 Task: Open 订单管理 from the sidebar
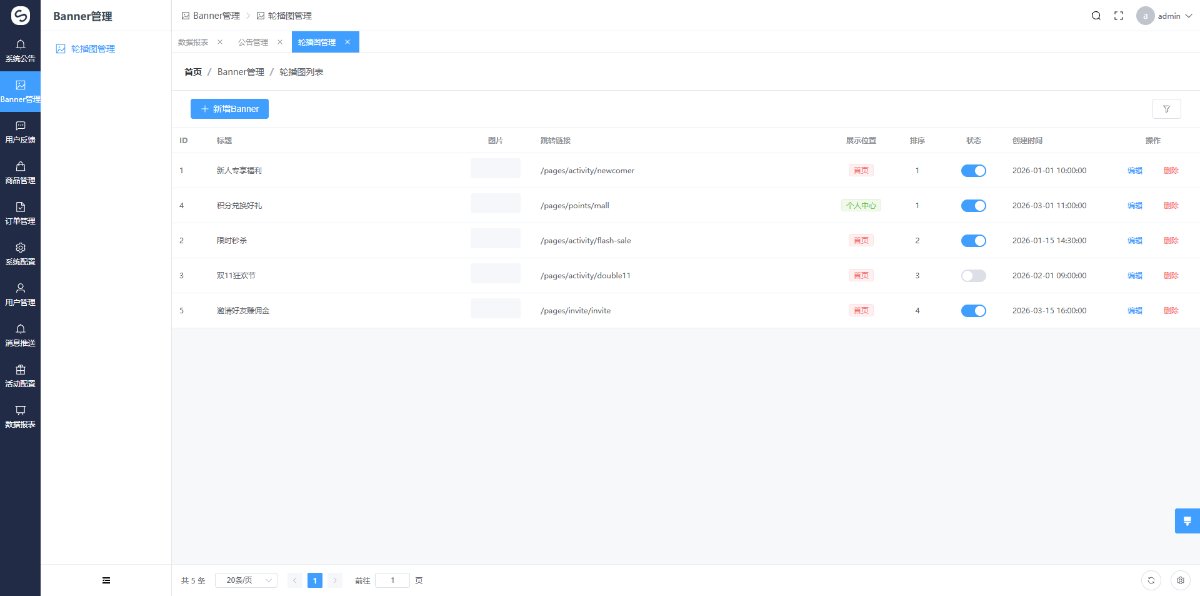point(20,213)
